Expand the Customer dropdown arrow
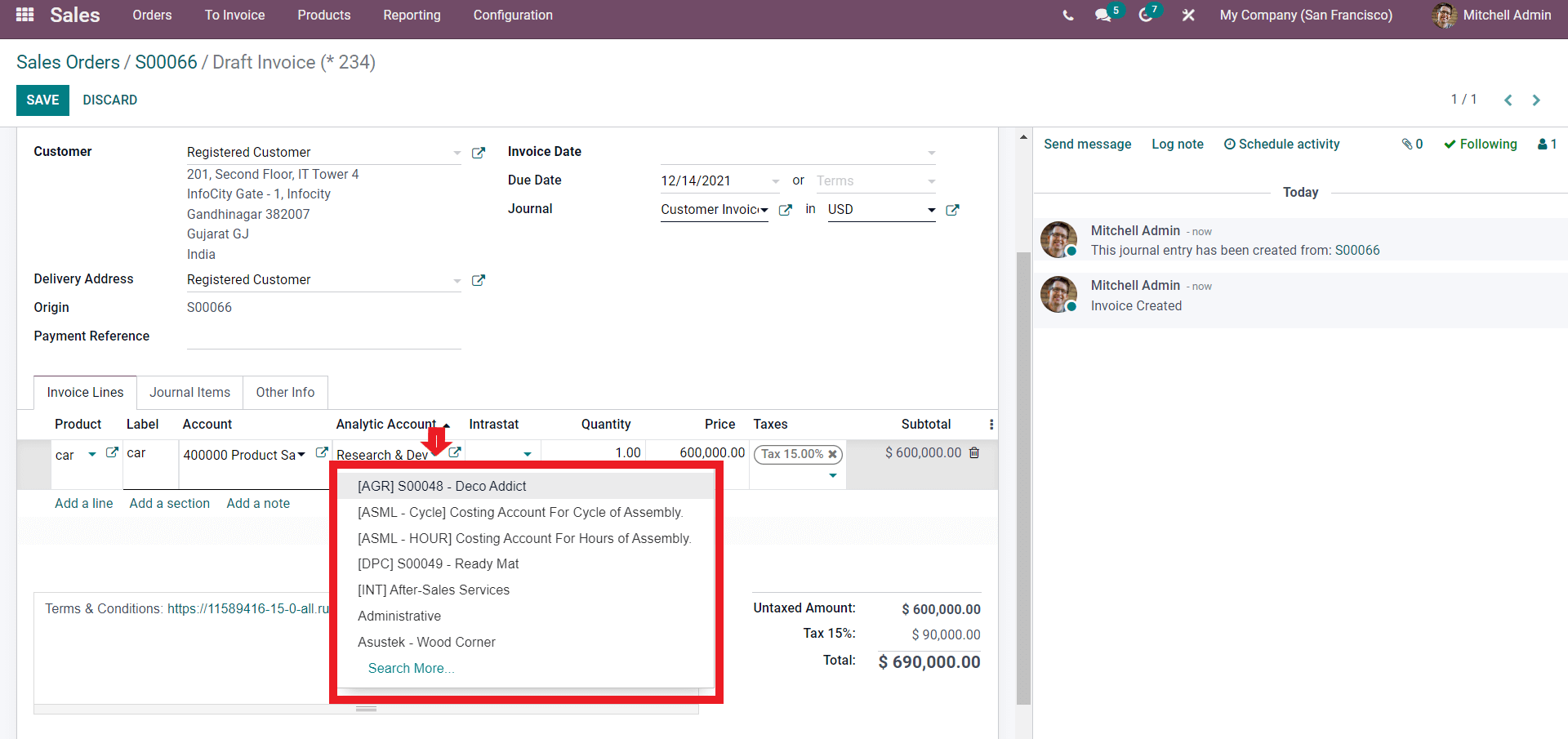Image resolution: width=1568 pixels, height=739 pixels. click(x=457, y=153)
